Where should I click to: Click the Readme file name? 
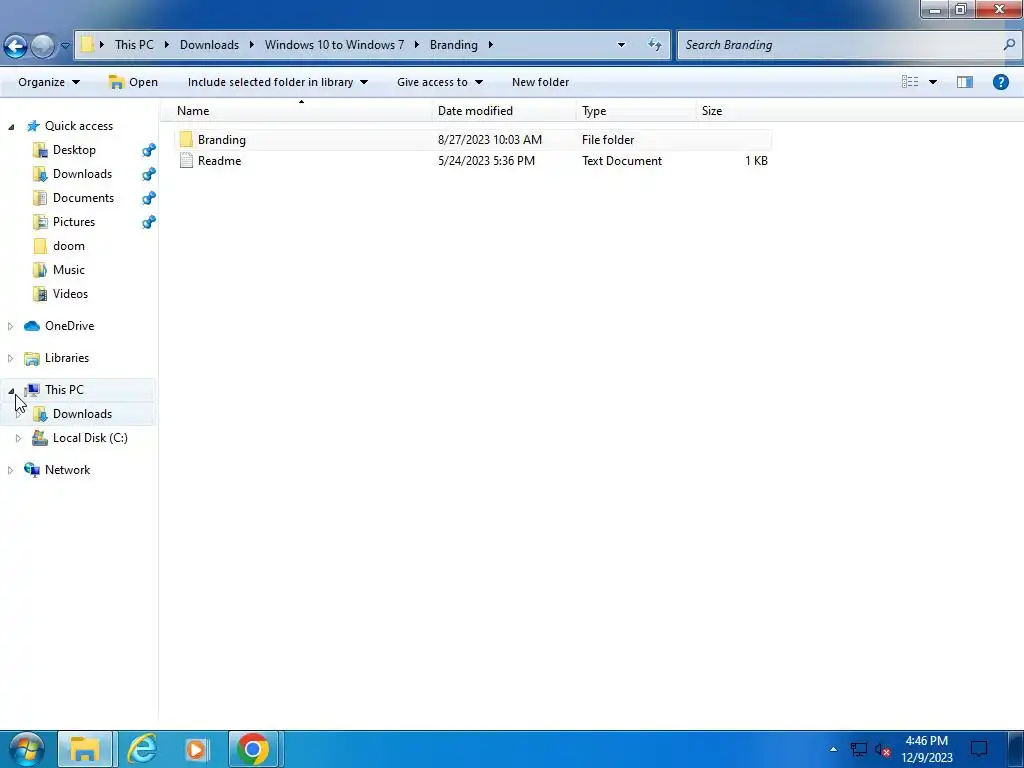(x=219, y=161)
